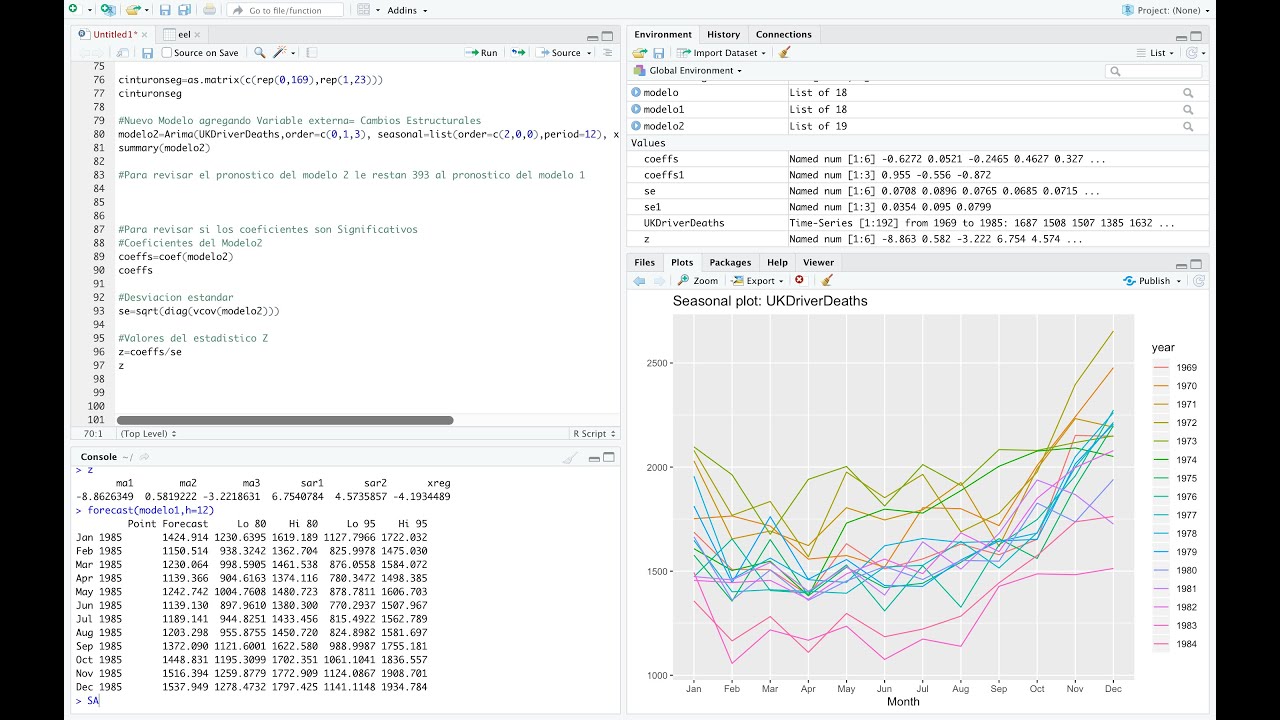This screenshot has width=1280, height=720.
Task: Toggle the document outline icon
Action: pos(607,52)
